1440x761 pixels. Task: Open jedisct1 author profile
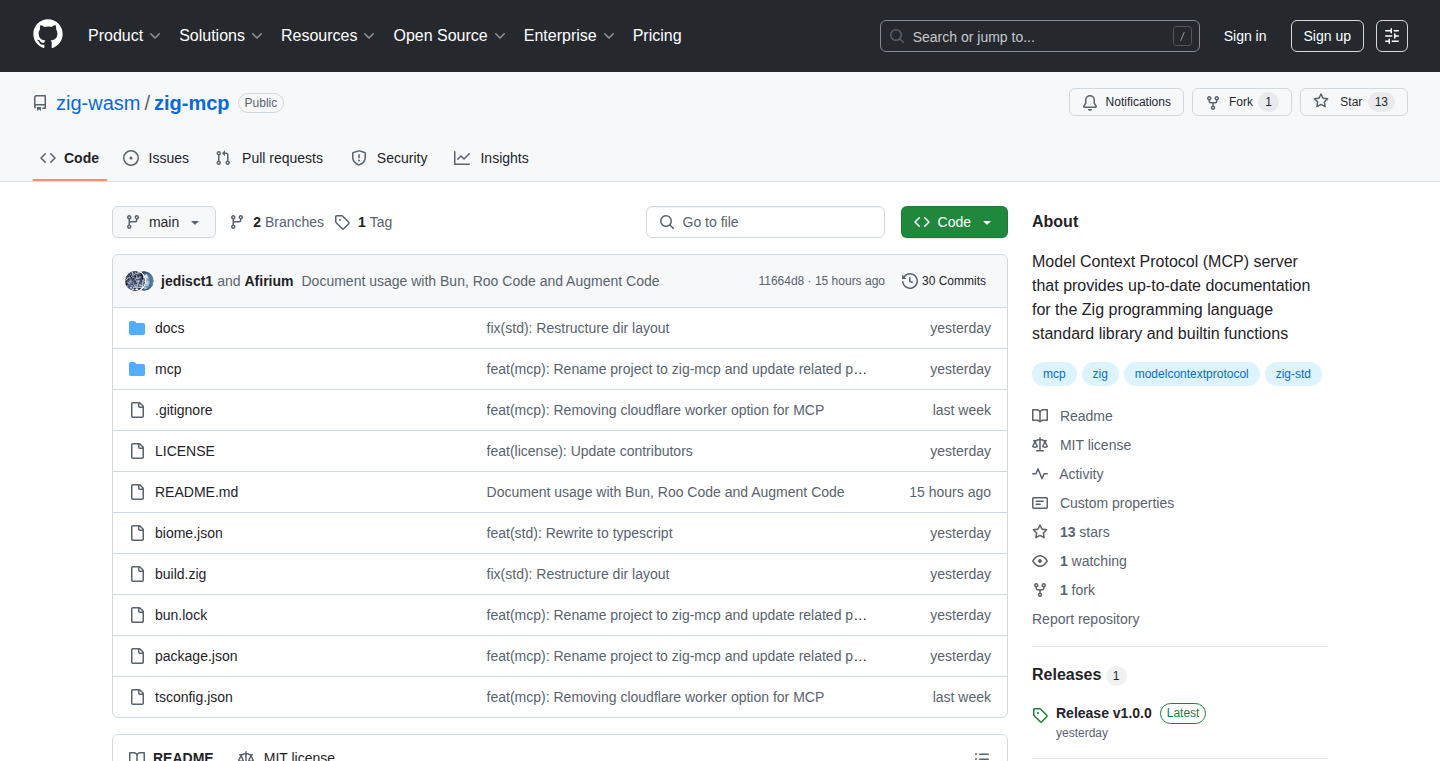click(x=187, y=281)
